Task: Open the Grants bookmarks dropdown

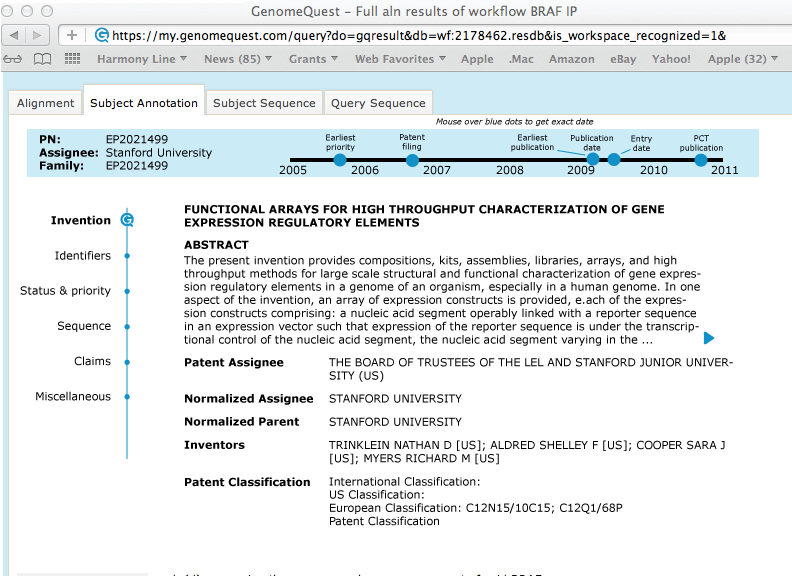Action: pyautogui.click(x=313, y=59)
